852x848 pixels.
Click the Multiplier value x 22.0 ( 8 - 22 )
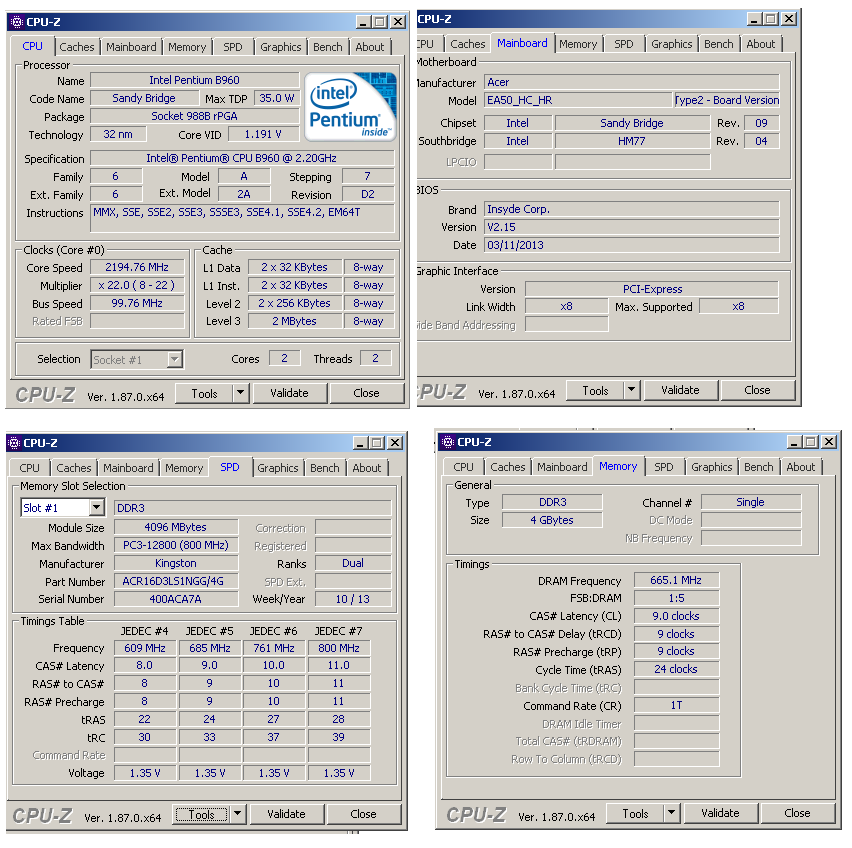[137, 285]
